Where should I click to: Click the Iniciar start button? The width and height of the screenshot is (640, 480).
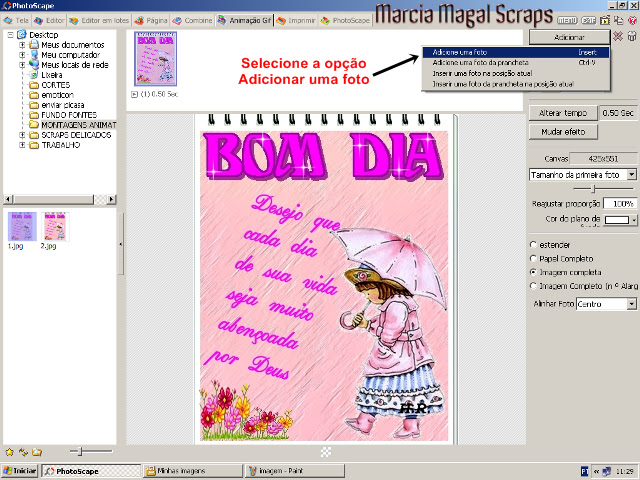20,471
